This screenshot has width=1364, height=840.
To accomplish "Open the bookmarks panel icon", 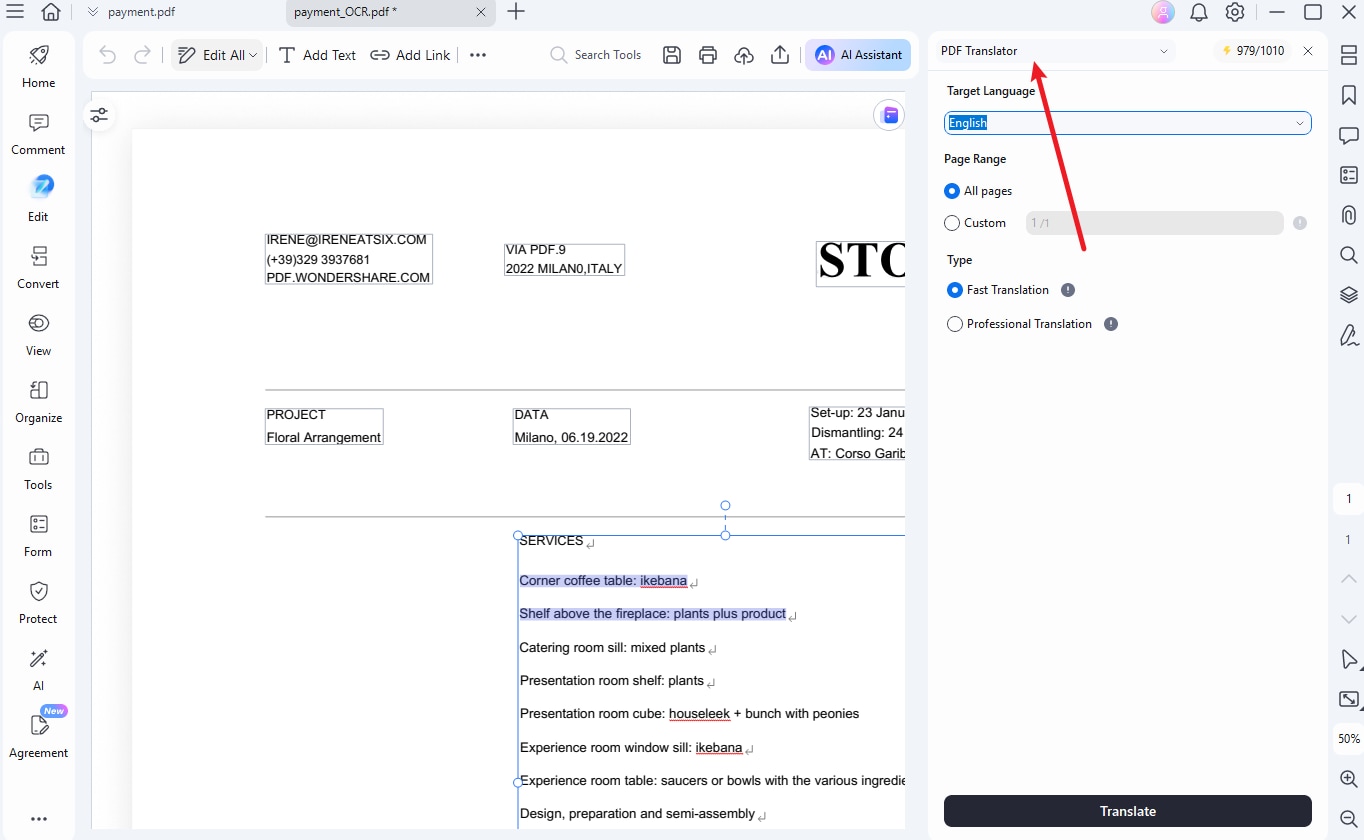I will (x=1348, y=95).
